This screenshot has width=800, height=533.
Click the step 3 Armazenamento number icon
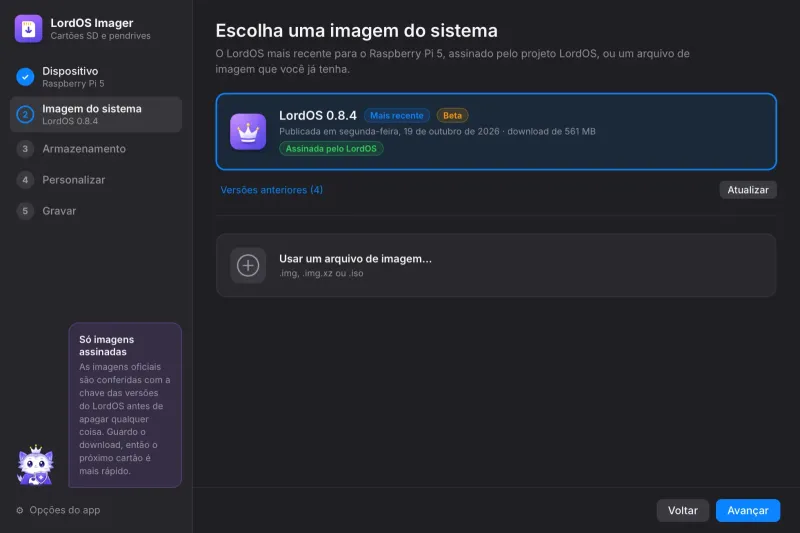click(25, 149)
